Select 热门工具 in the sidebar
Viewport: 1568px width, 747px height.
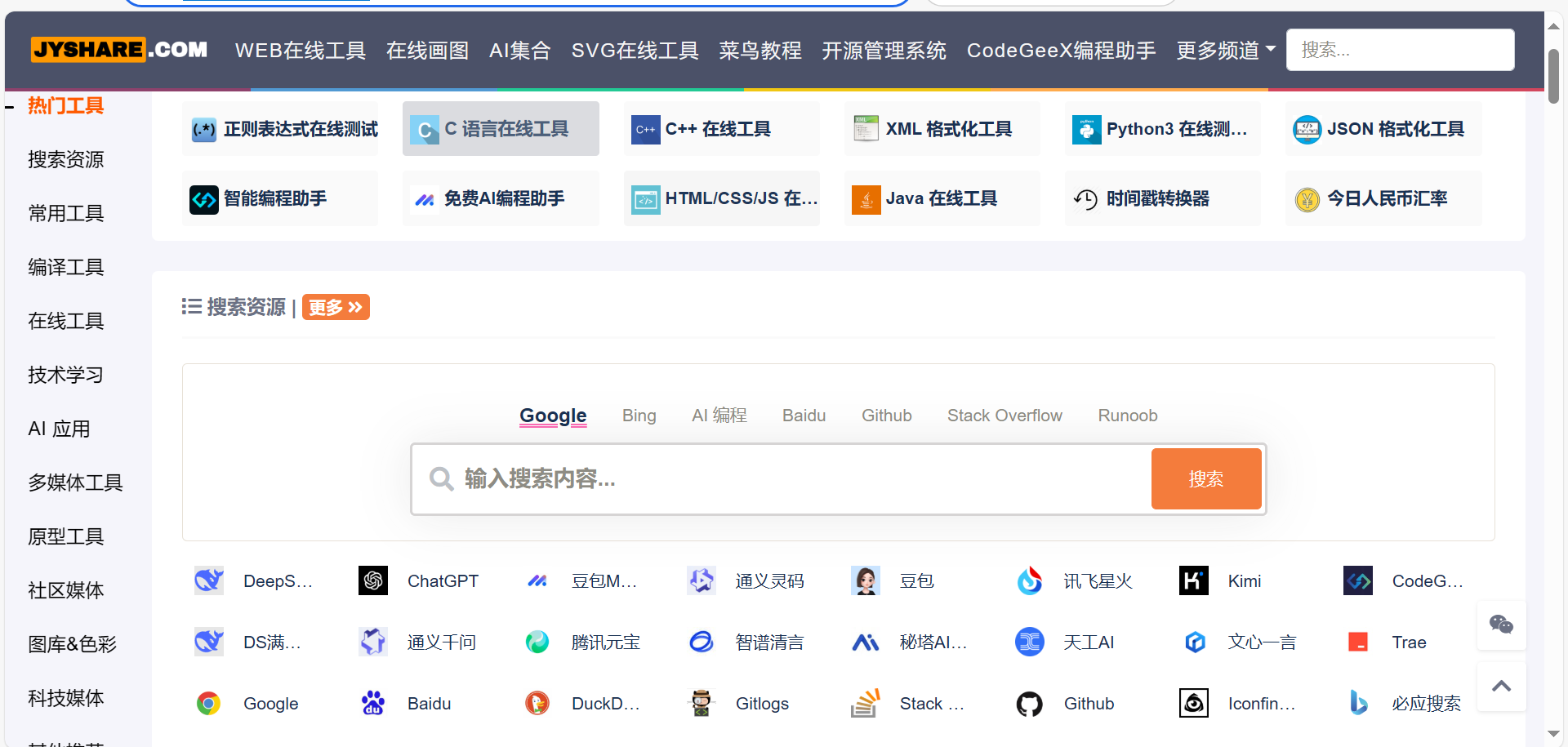point(65,106)
